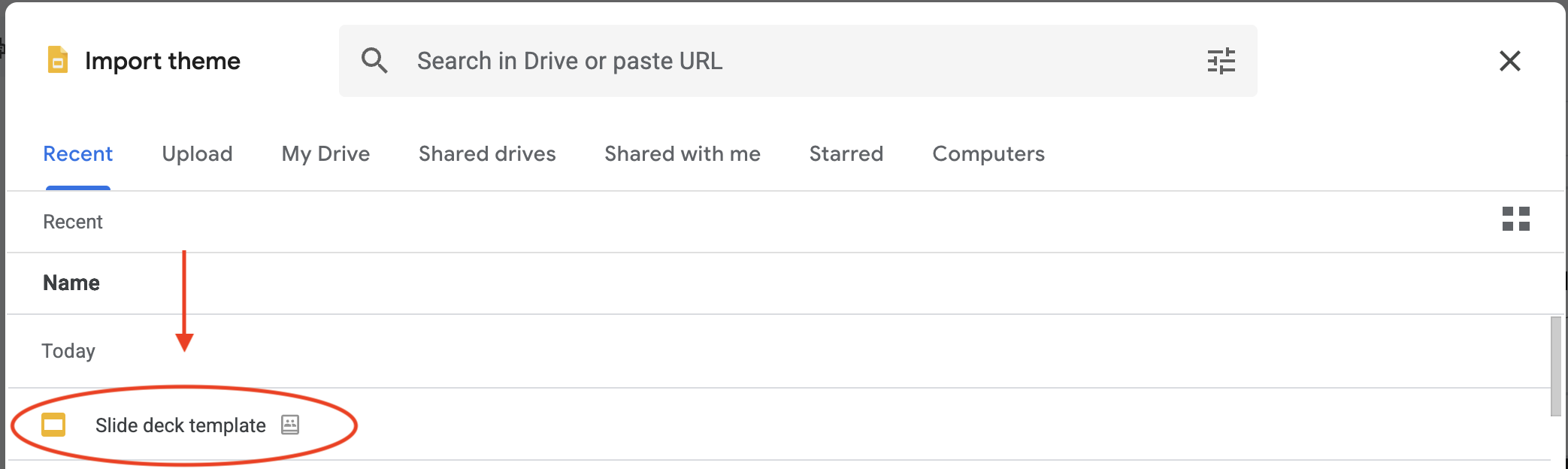Switch to the Recent tab
This screenshot has height=469, width=1568.
point(77,154)
